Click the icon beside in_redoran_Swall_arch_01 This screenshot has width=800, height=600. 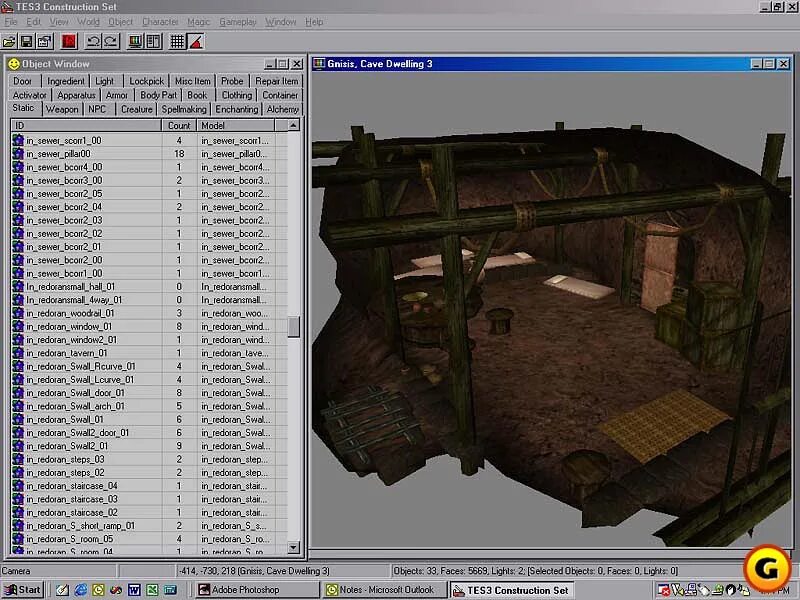click(x=18, y=406)
